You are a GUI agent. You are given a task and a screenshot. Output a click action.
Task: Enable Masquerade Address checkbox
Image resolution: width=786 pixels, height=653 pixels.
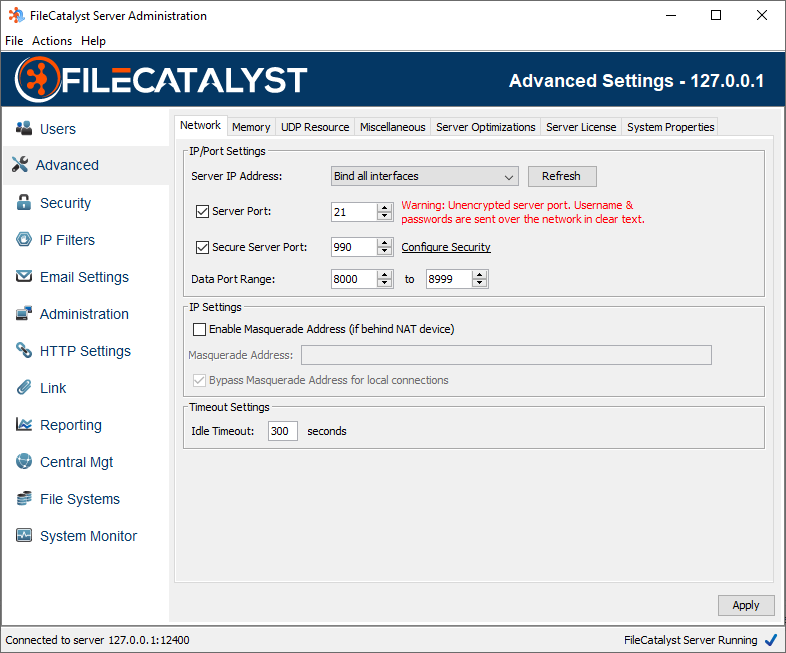tap(200, 329)
